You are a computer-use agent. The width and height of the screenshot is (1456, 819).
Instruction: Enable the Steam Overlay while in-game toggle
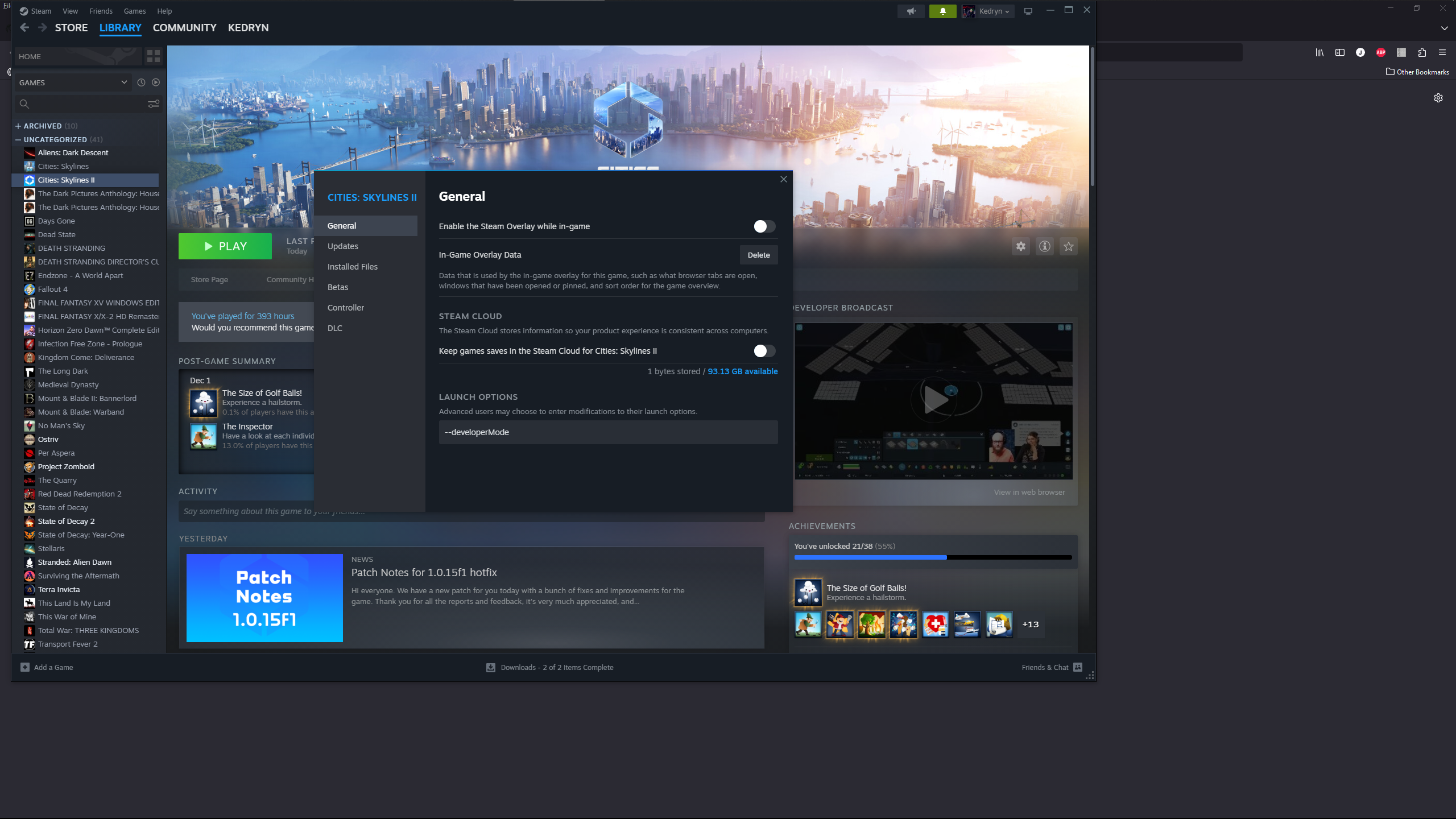764,226
